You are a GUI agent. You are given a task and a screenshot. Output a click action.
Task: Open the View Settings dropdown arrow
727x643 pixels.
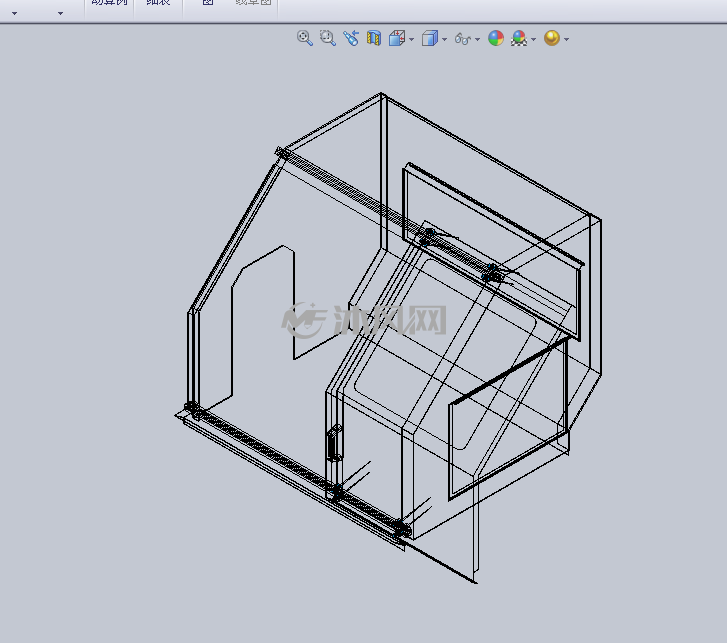(x=566, y=39)
